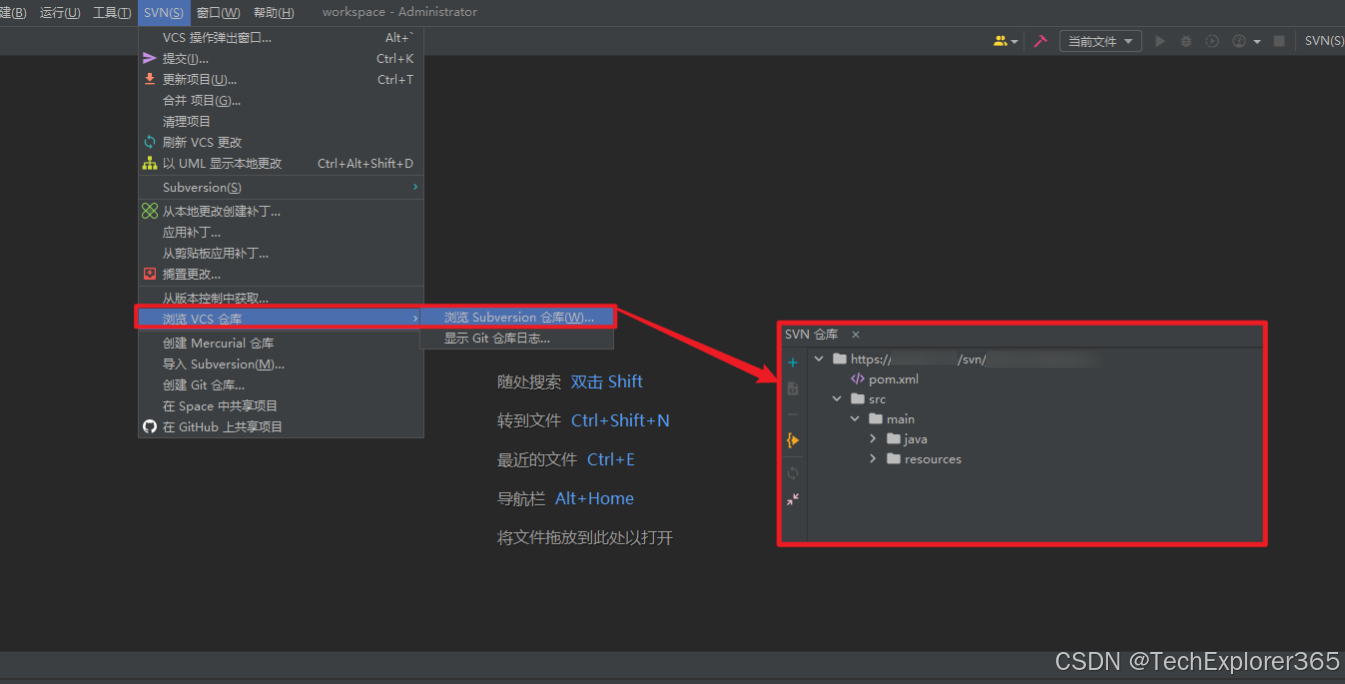Choose 创建 Git 仓库... entry
This screenshot has height=684, width=1345.
[280, 385]
